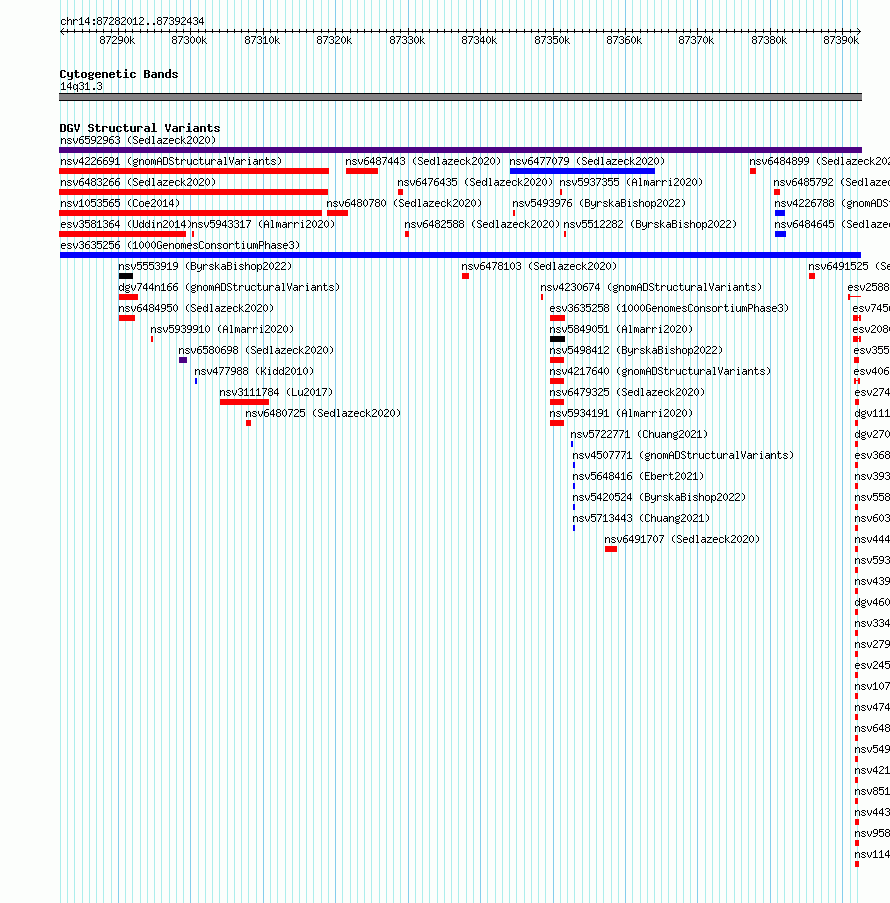
Task: Click the DGV Structural Variants track title
Action: tap(140, 128)
